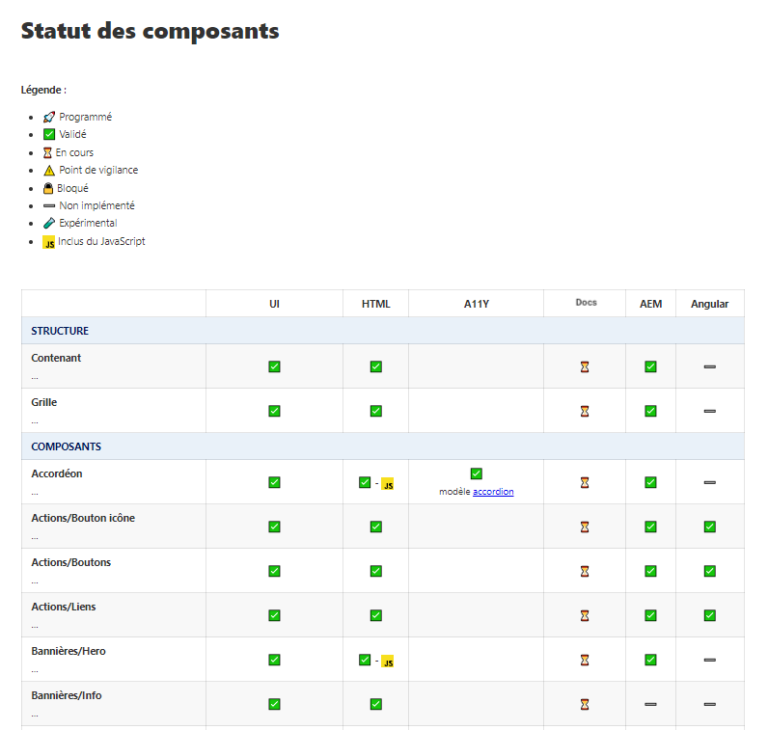
Task: Expand the ellipsis under Bannières/Hero
Action: click(x=35, y=670)
